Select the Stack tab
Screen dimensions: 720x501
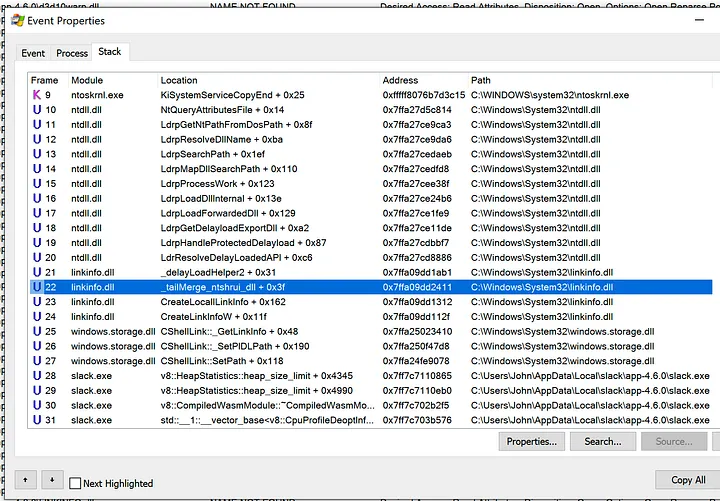click(109, 52)
